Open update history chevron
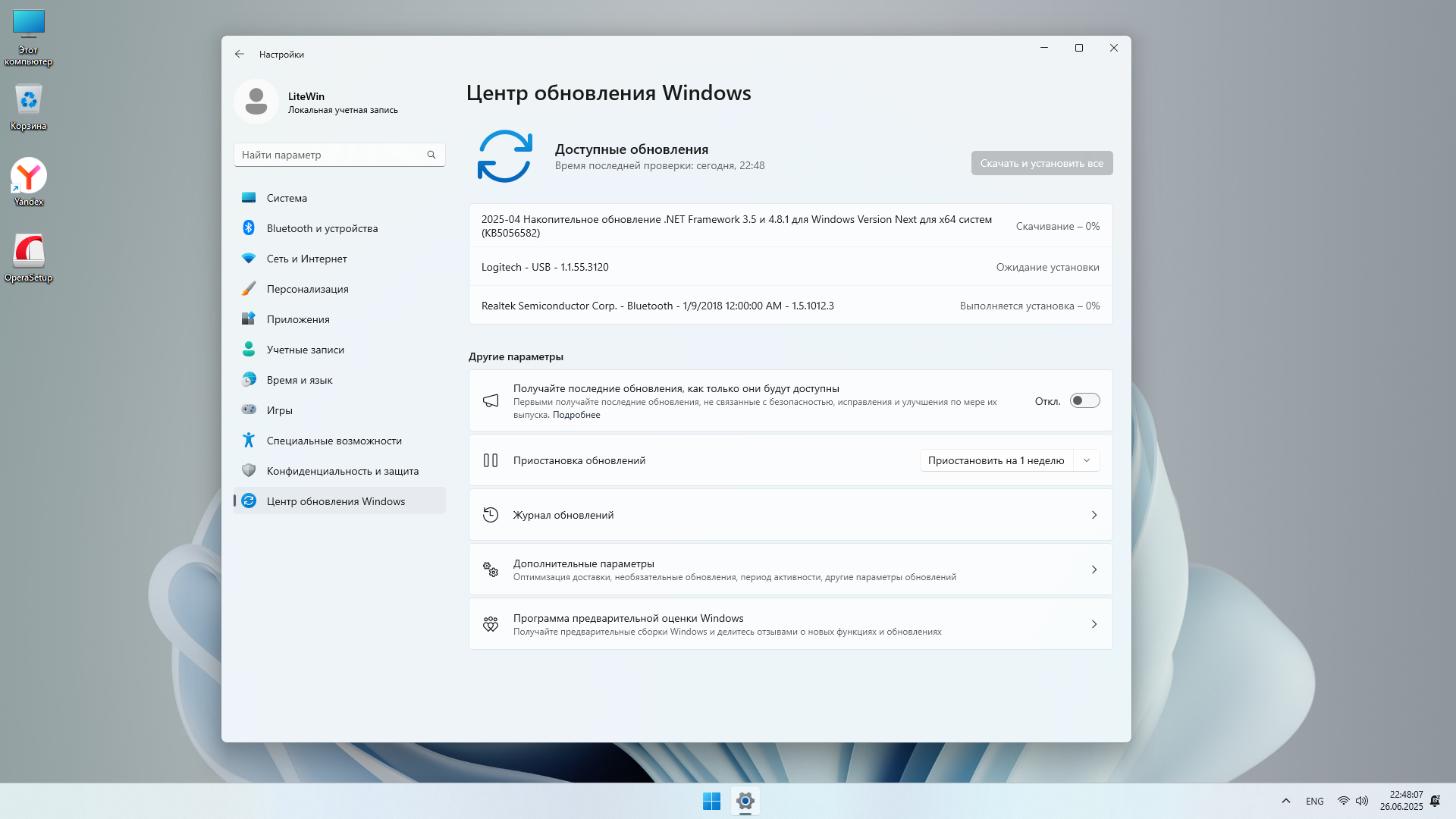The image size is (1456, 819). coord(1094,515)
